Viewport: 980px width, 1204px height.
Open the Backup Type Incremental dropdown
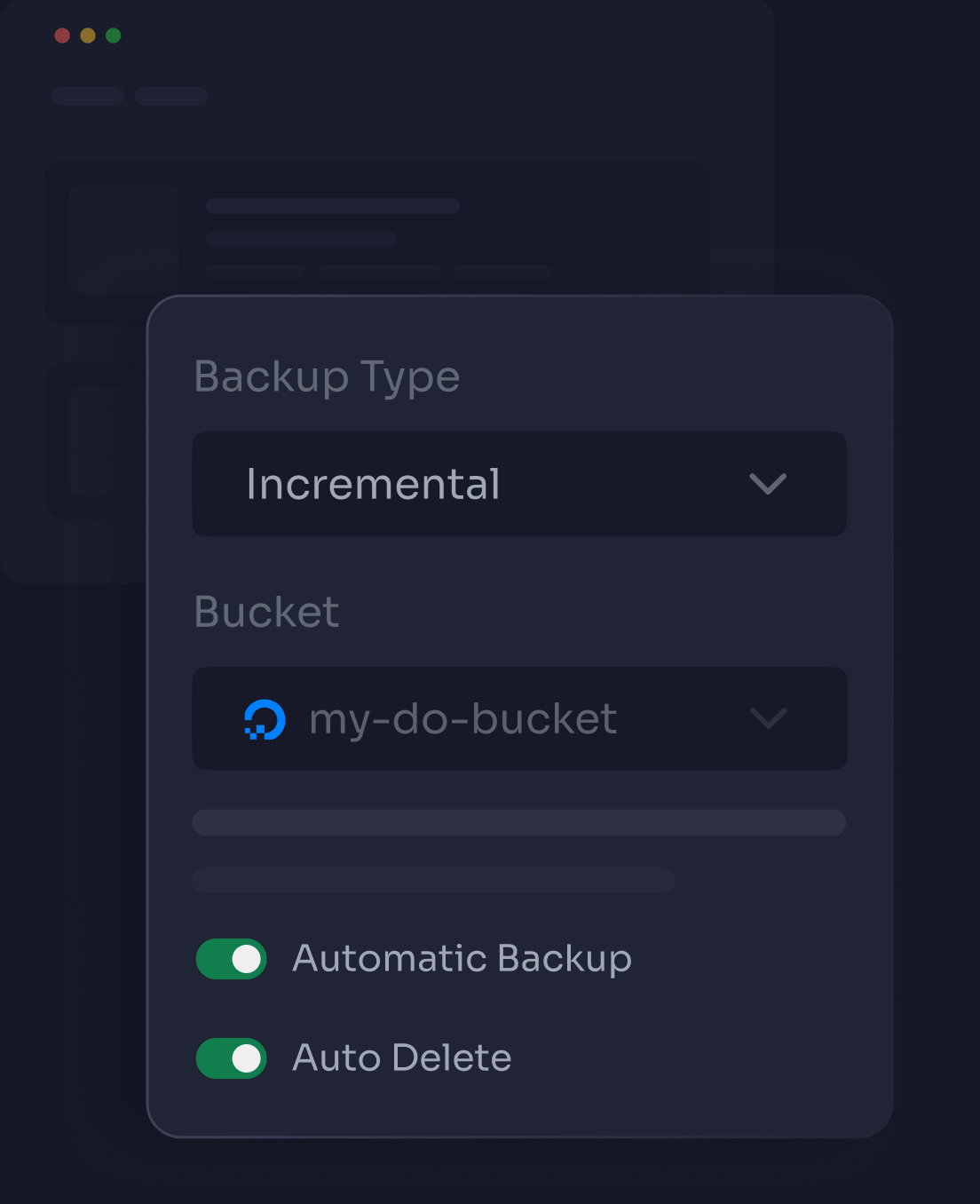[x=519, y=484]
